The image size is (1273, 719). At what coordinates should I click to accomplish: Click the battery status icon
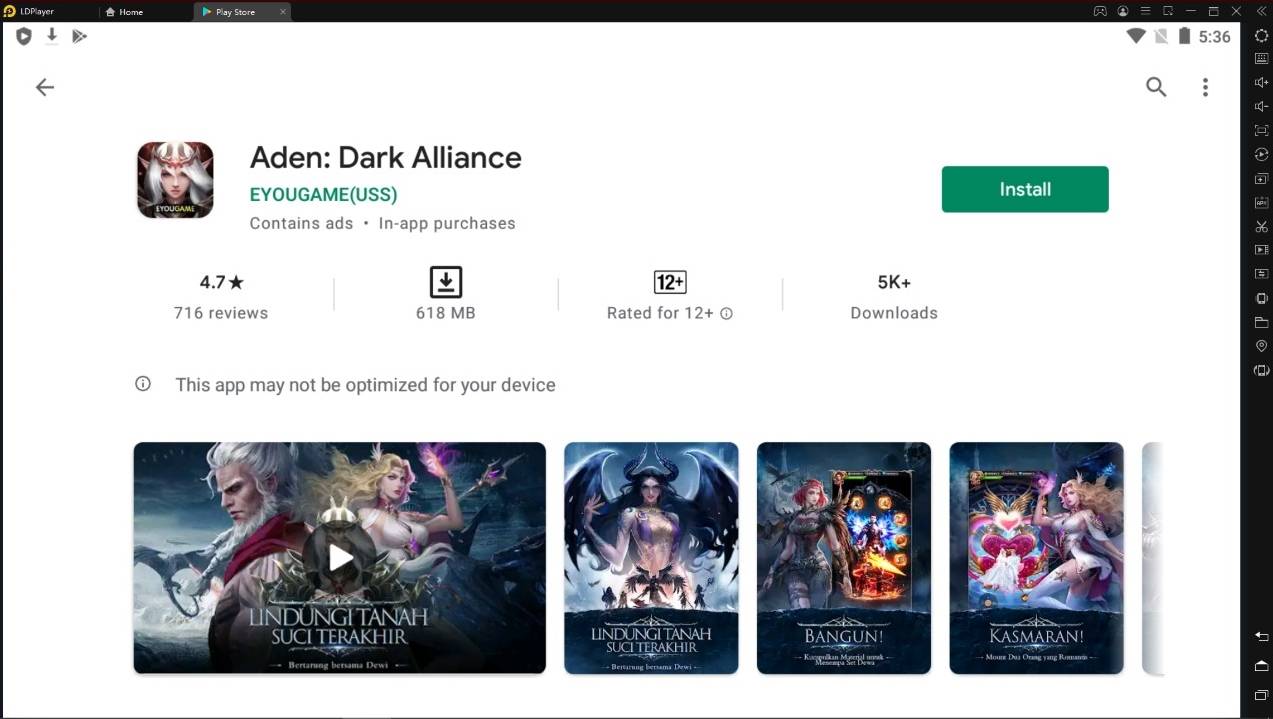coord(1185,36)
